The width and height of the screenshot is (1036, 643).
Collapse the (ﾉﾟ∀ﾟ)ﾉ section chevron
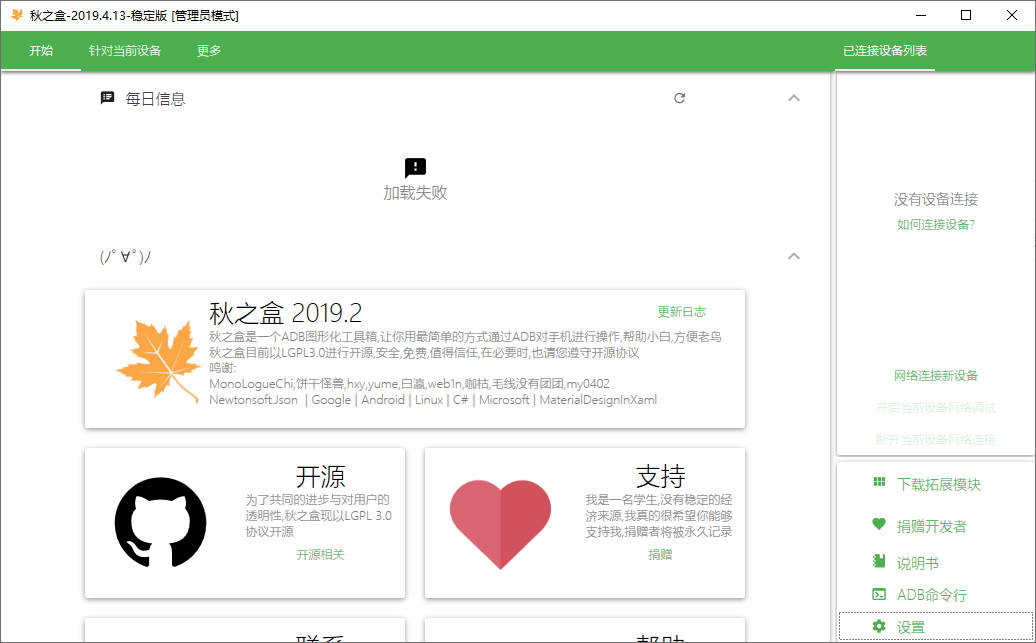(794, 256)
